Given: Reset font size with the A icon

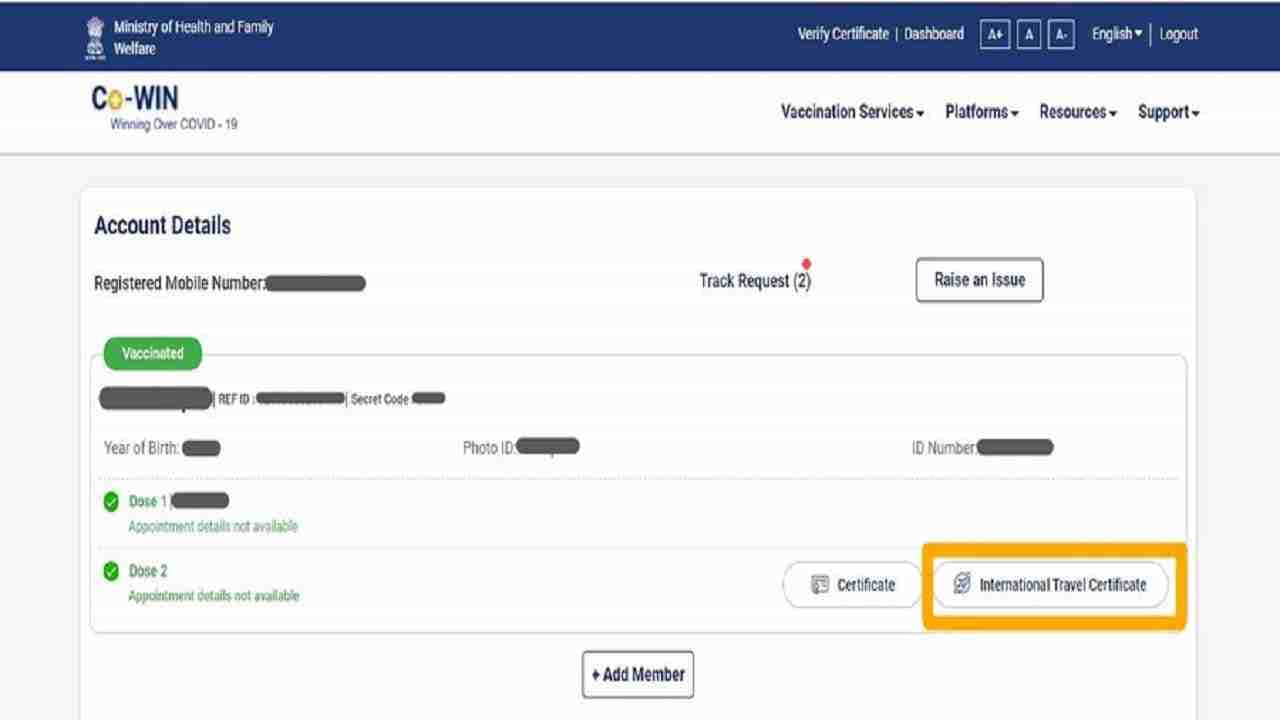Looking at the screenshot, I should (x=1028, y=35).
